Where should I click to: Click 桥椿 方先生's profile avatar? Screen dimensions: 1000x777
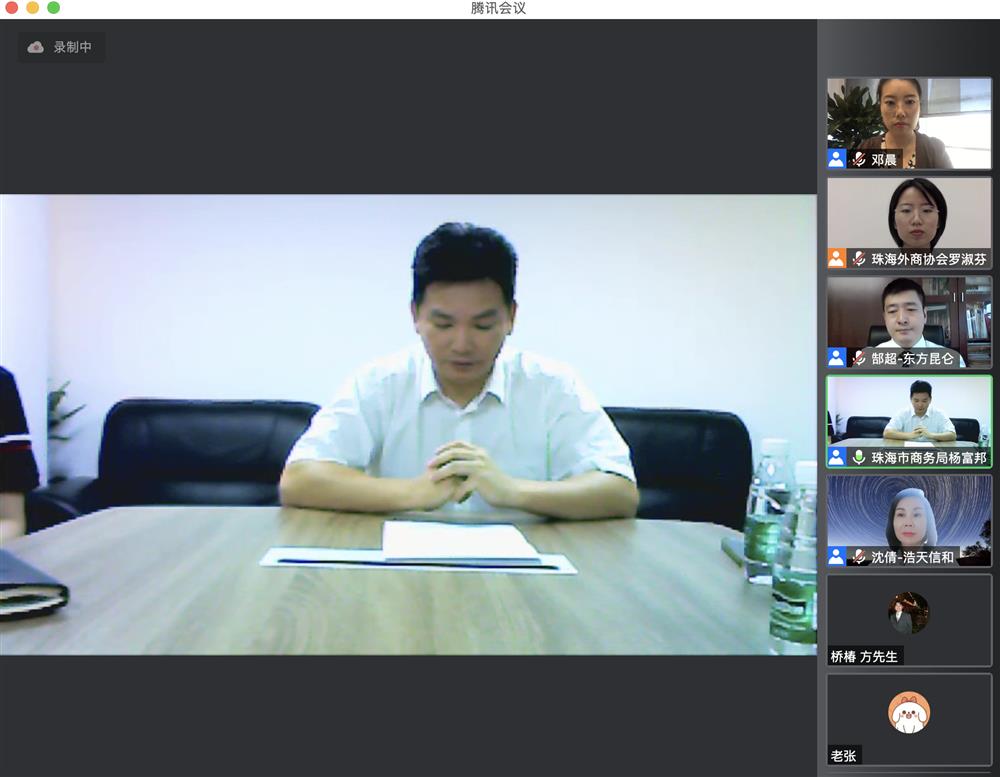pos(908,612)
